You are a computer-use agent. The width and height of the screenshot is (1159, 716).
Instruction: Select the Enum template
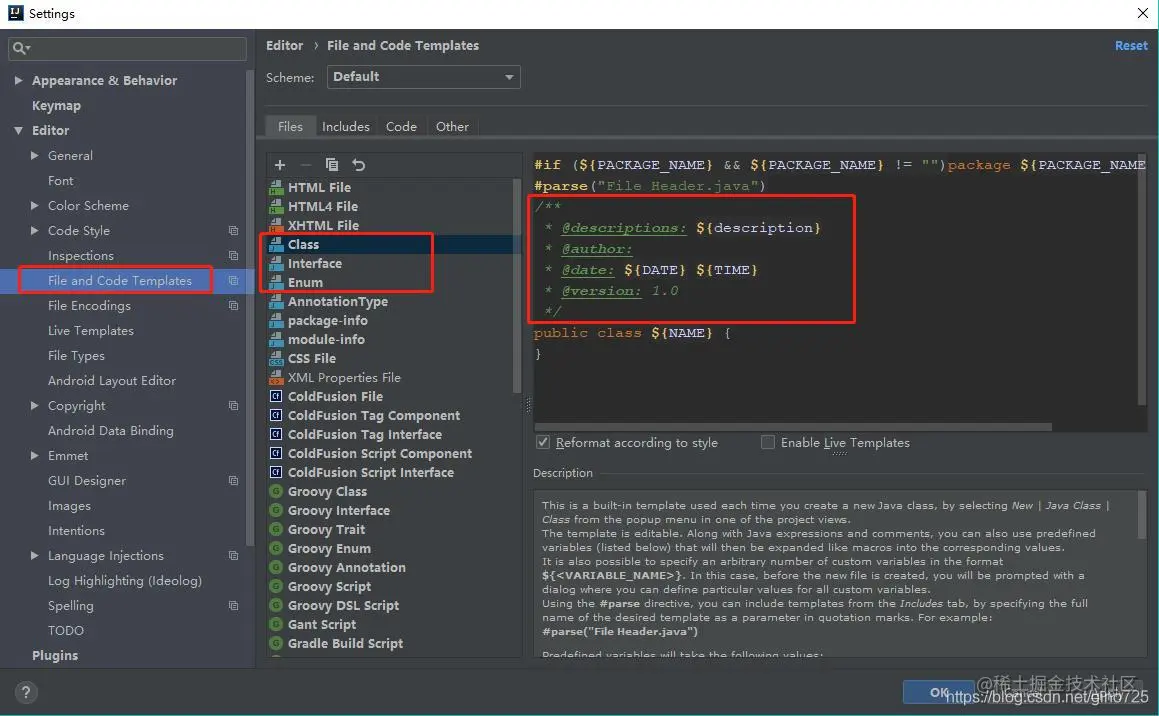click(305, 283)
